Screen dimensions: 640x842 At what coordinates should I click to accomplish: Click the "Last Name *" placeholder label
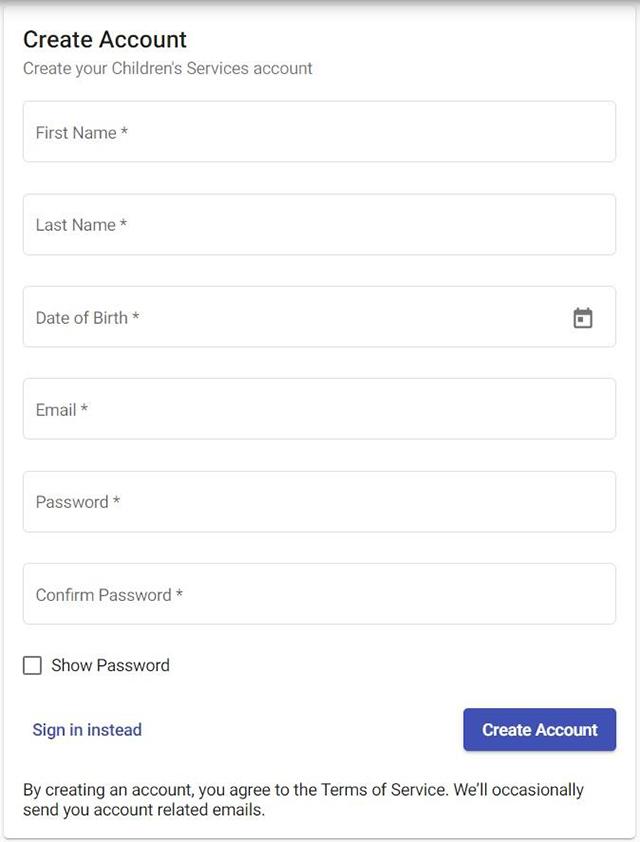coord(81,225)
